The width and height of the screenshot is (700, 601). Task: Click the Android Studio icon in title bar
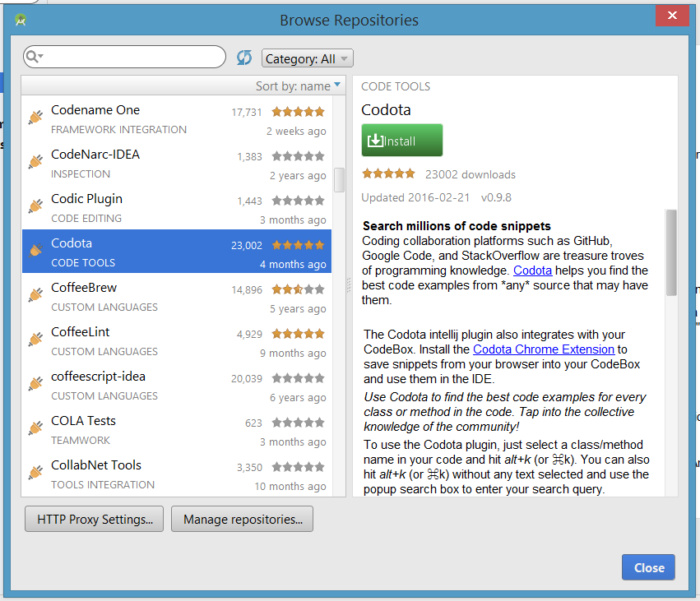21,20
